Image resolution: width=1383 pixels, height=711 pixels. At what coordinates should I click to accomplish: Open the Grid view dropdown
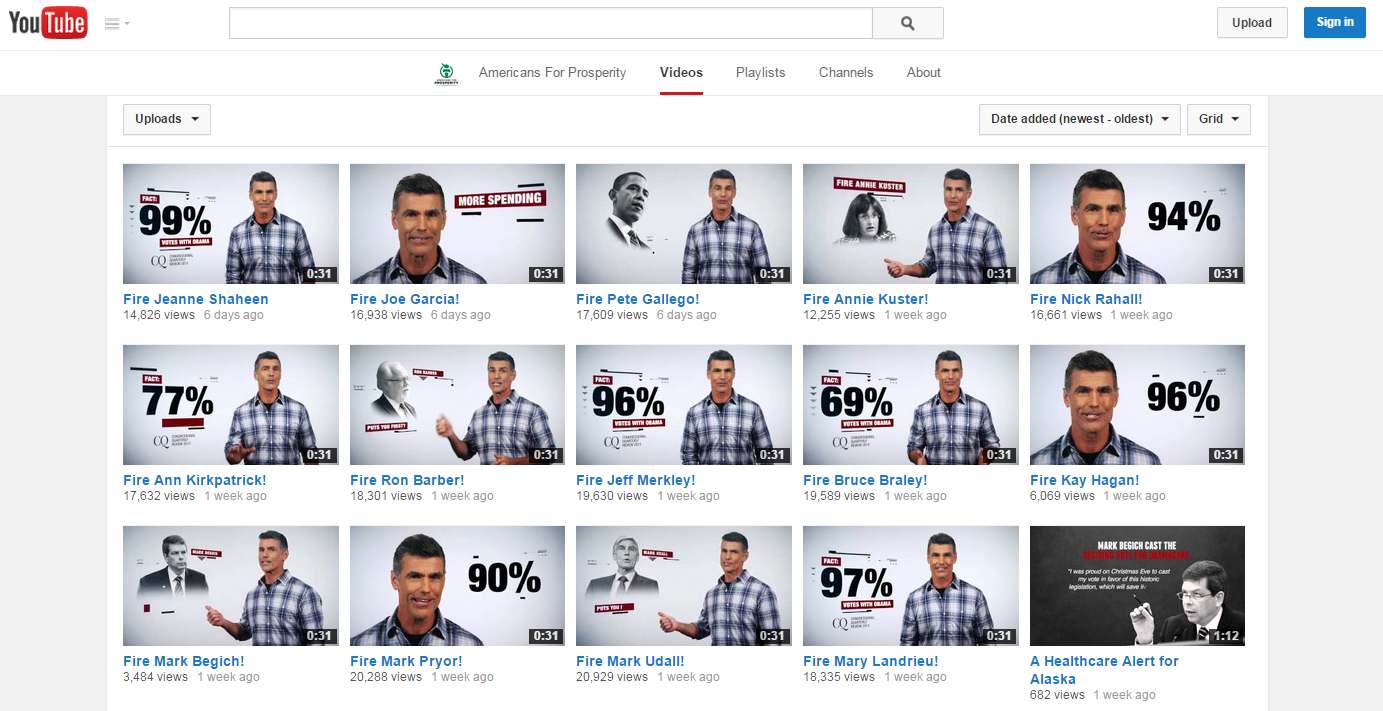coord(1218,119)
